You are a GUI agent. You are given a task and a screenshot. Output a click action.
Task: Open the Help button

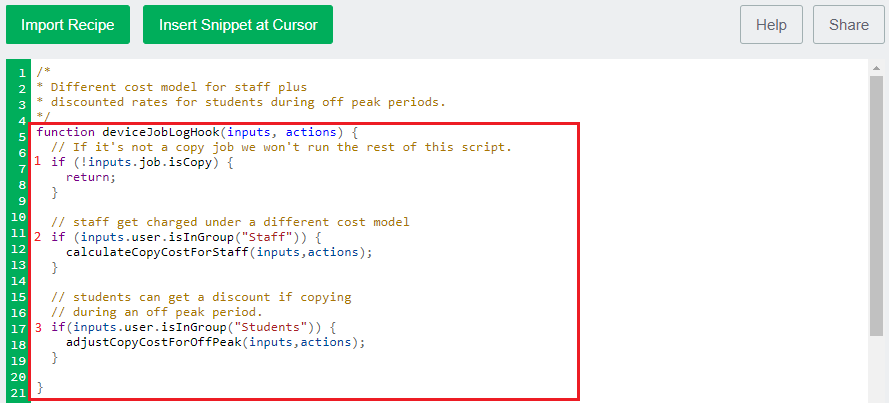tap(771, 25)
